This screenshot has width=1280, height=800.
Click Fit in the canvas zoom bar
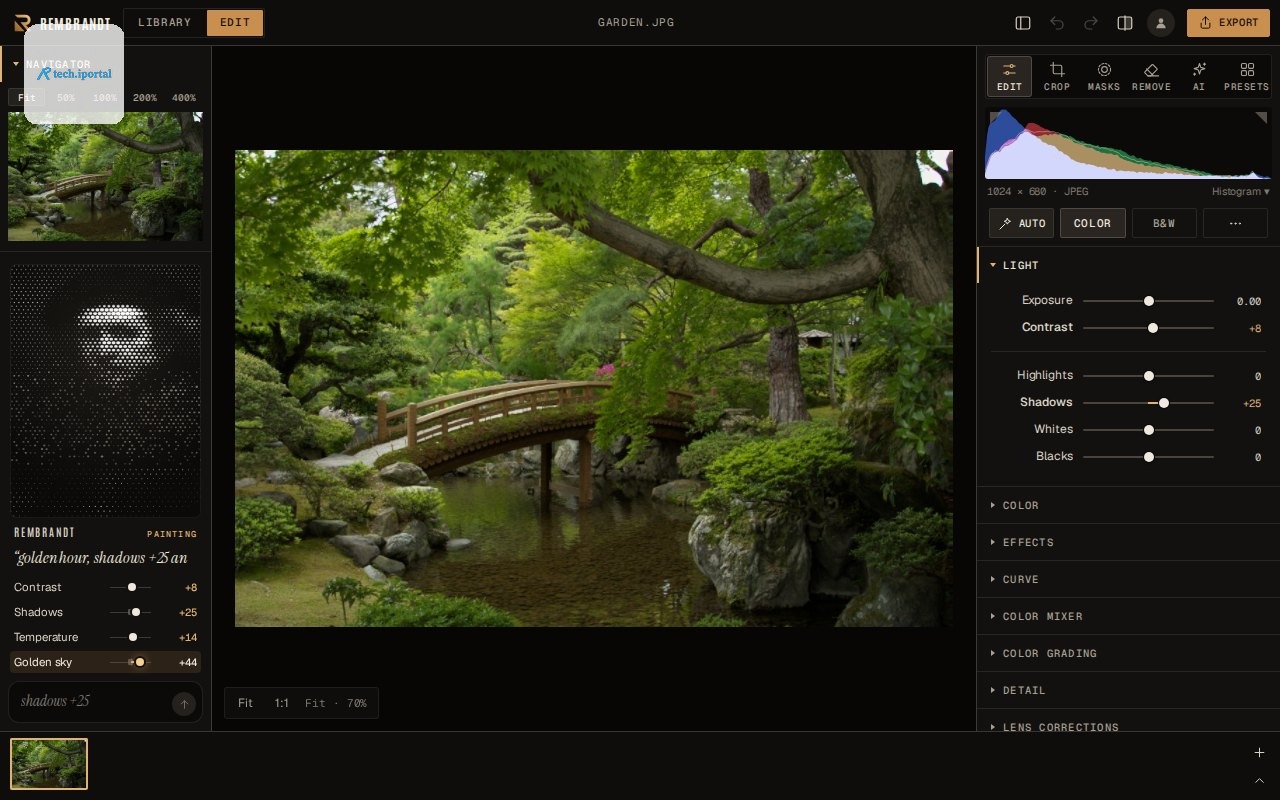click(x=245, y=703)
